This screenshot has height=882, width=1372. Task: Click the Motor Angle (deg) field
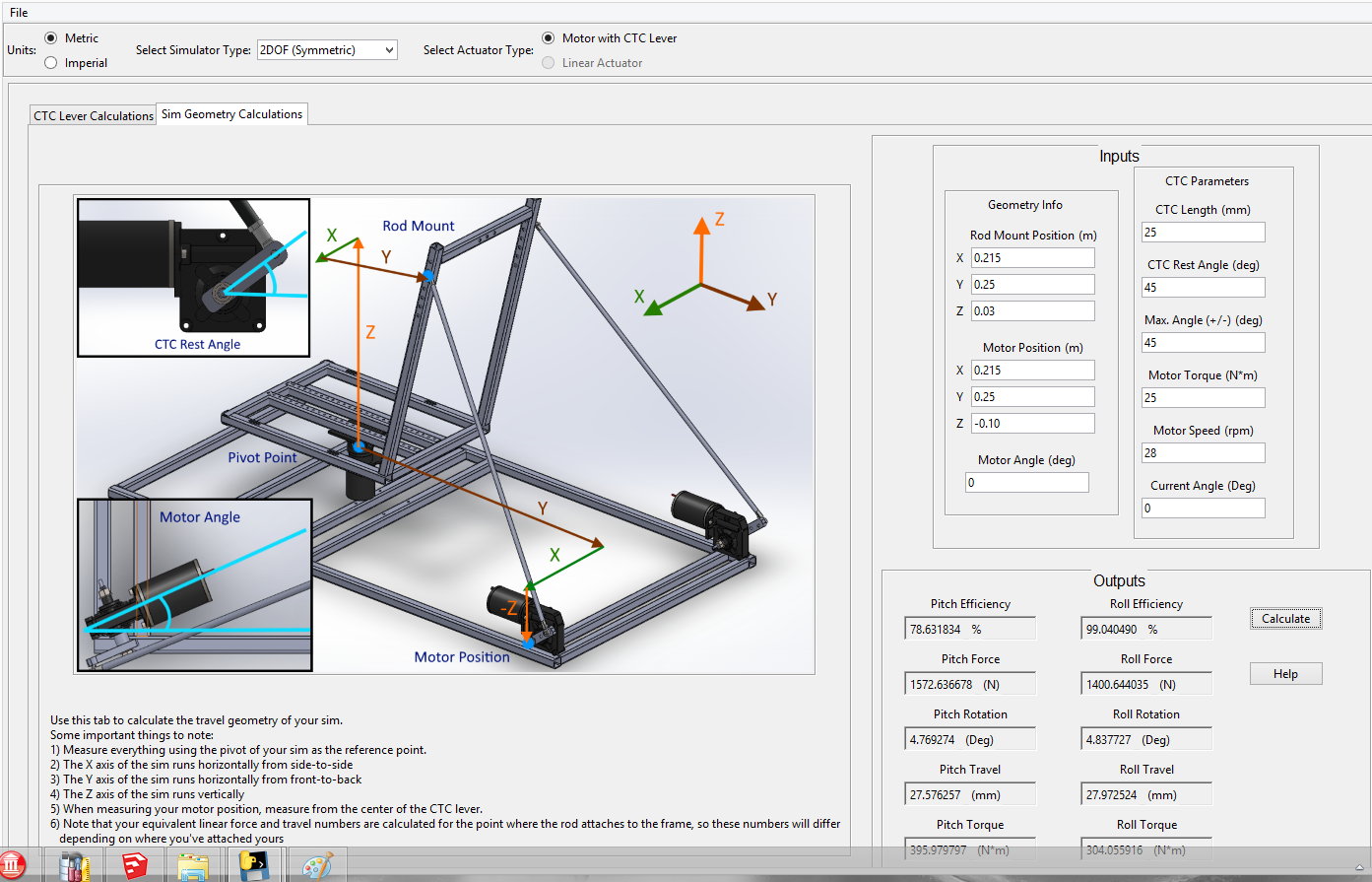(x=1027, y=483)
